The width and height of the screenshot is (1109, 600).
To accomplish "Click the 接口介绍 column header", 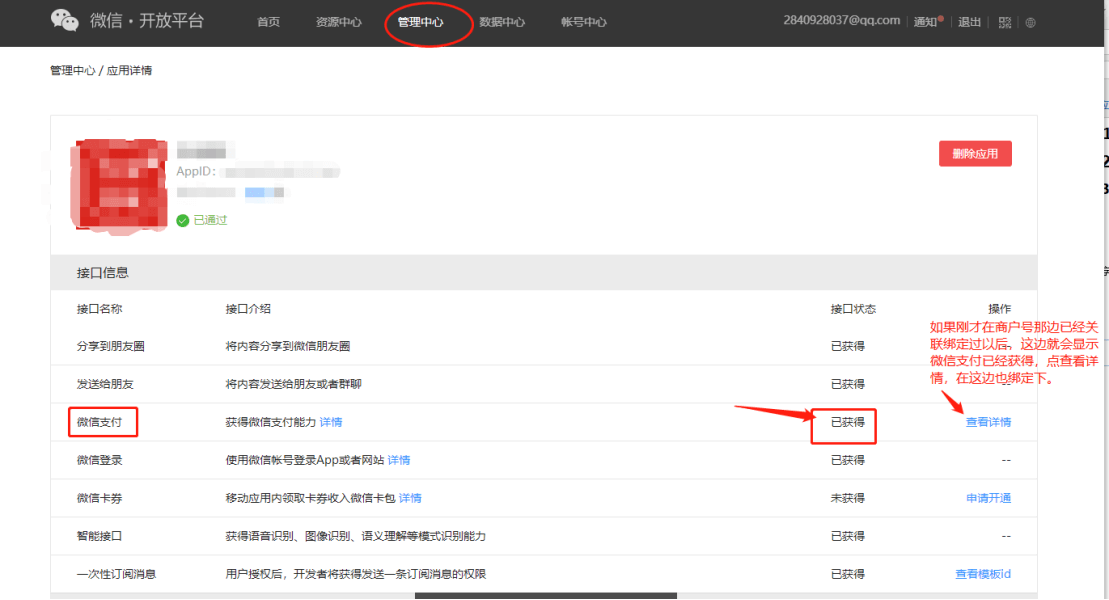I will click(248, 308).
